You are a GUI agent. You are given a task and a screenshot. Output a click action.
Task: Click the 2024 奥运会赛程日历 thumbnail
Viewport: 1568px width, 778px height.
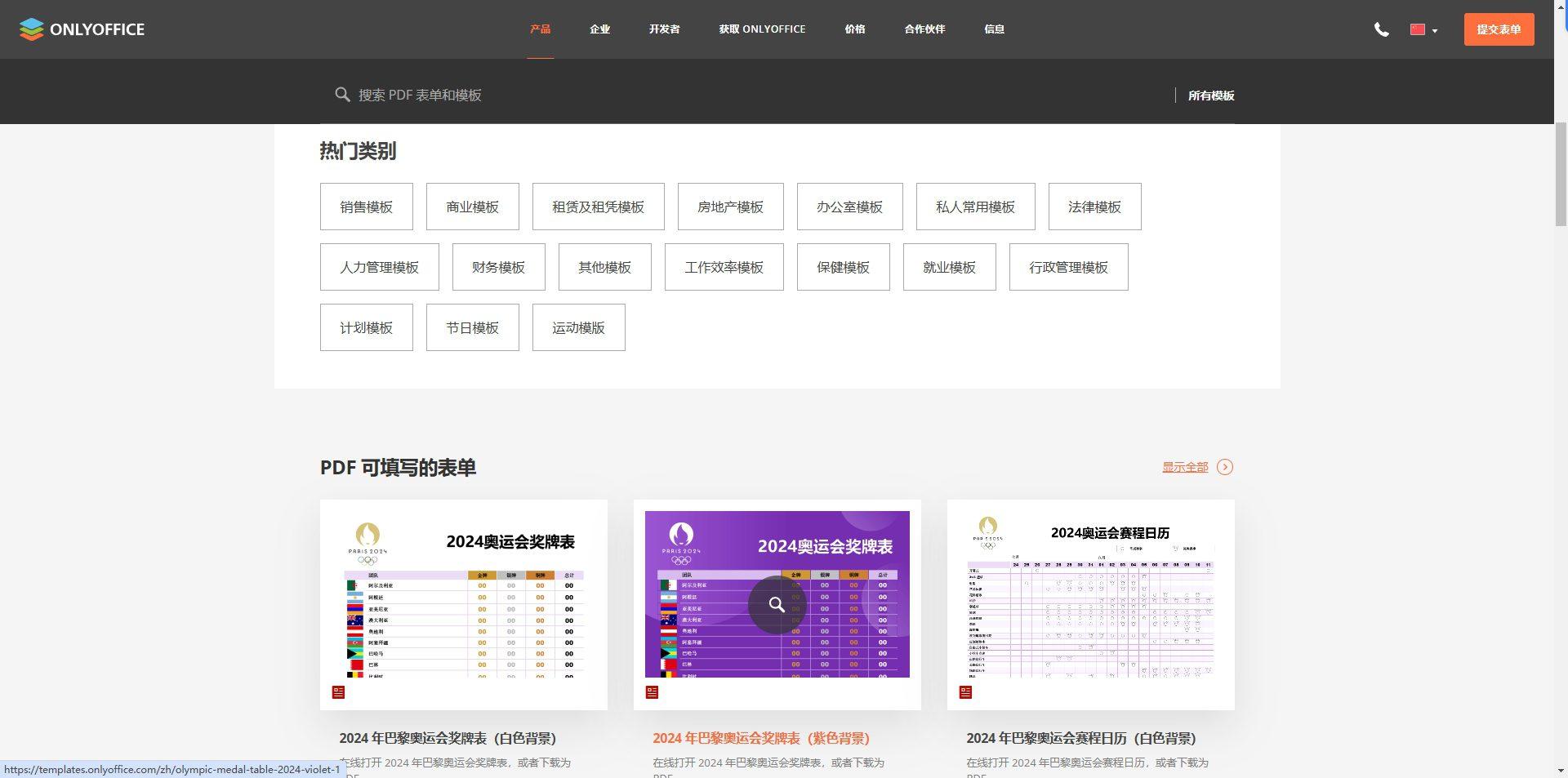[x=1090, y=604]
